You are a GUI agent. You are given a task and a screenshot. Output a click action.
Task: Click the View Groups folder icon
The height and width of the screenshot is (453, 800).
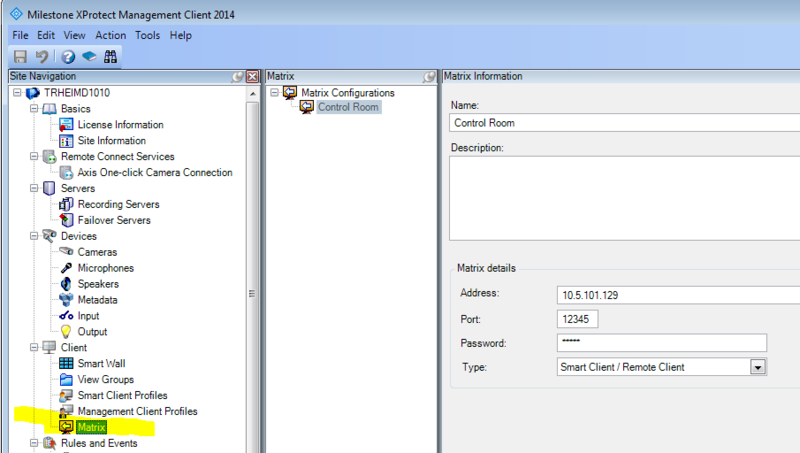66,379
